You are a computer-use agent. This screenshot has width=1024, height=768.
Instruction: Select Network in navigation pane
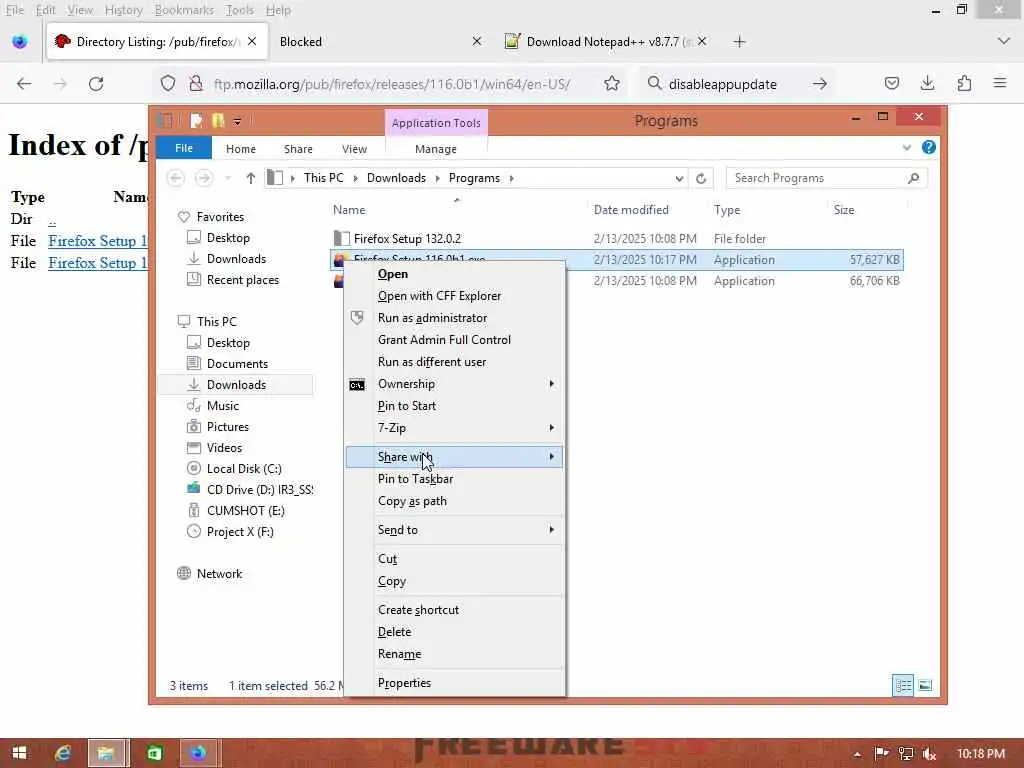click(x=219, y=574)
